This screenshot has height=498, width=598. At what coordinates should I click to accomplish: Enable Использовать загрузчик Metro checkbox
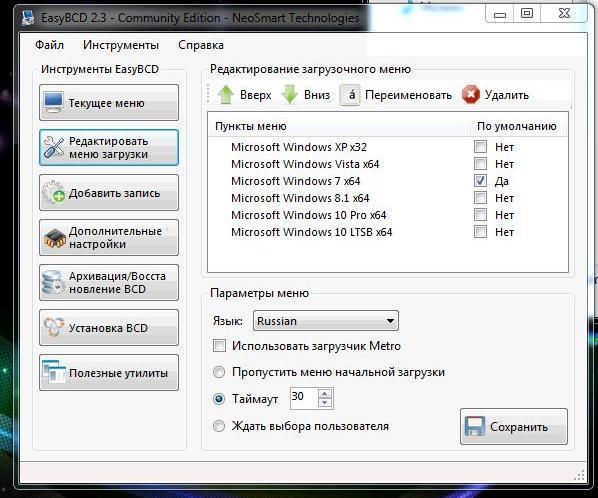tap(219, 346)
